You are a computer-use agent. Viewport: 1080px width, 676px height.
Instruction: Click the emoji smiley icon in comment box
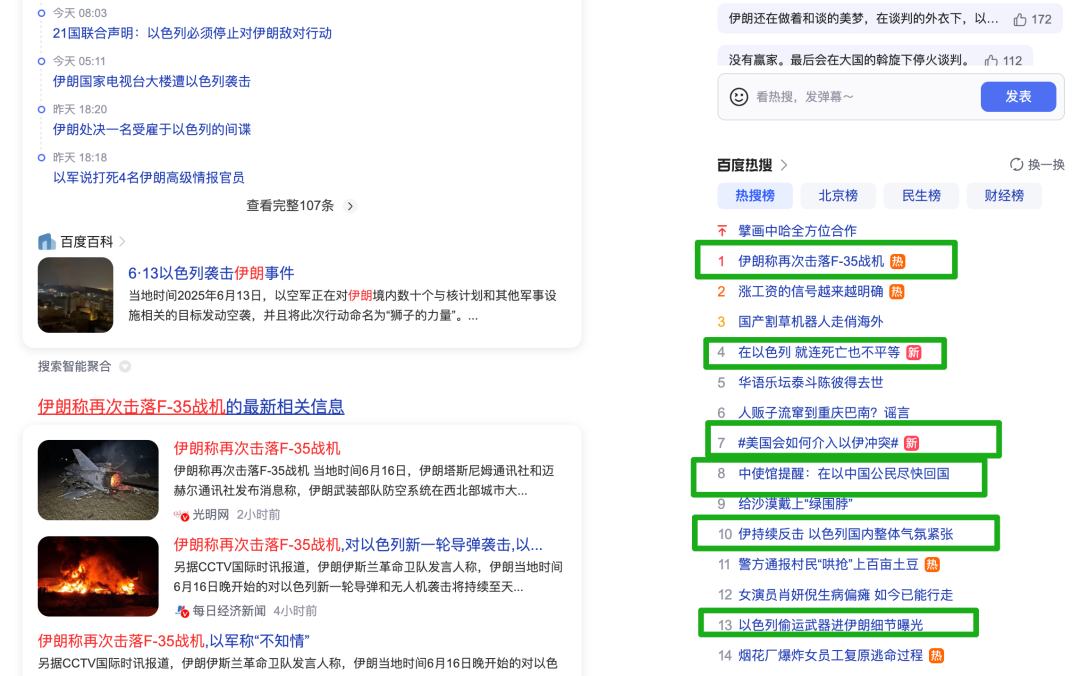click(x=738, y=97)
